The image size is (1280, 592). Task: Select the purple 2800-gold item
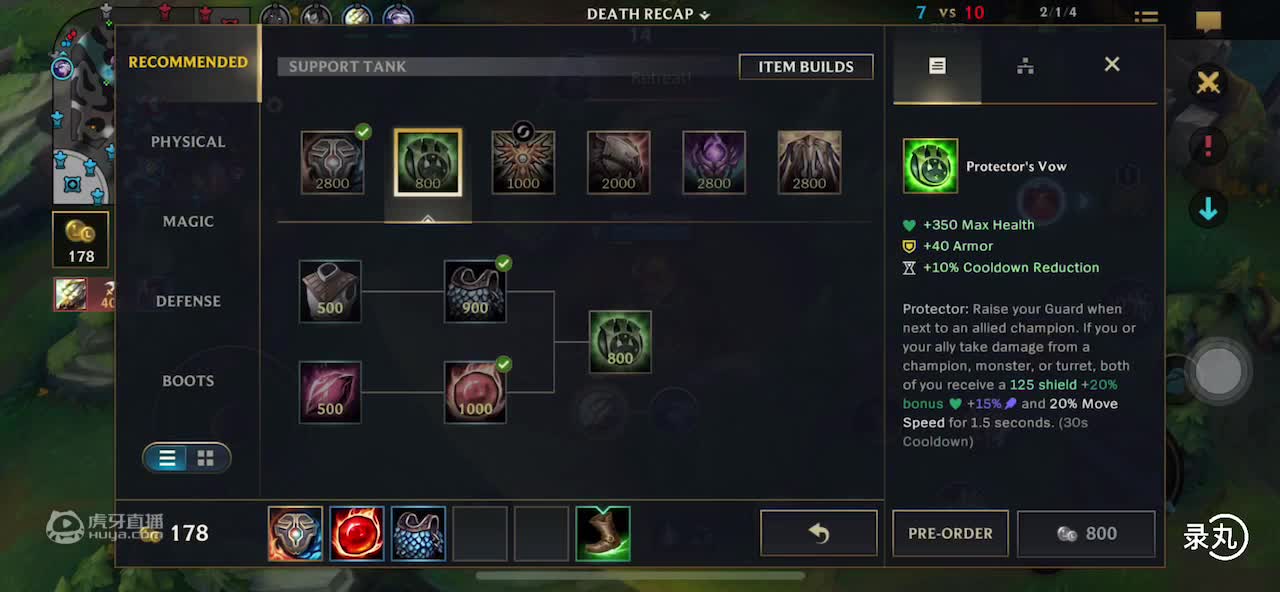[x=714, y=162]
